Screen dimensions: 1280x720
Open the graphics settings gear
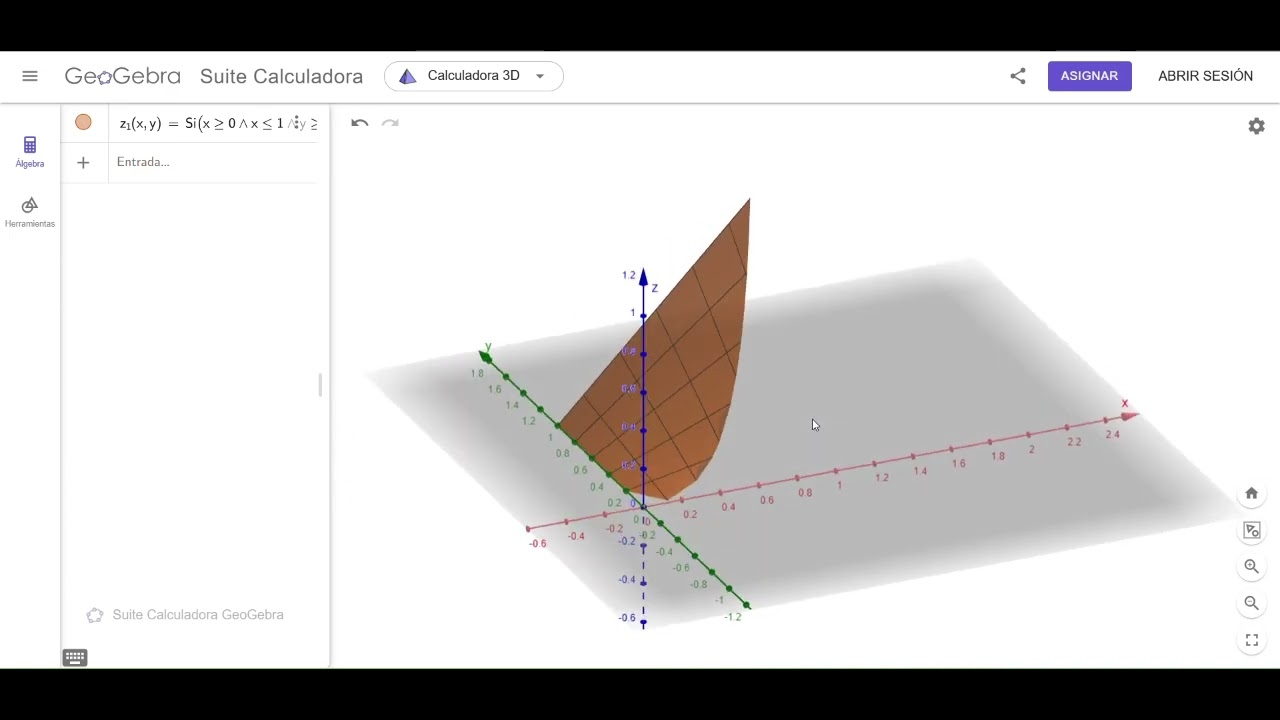click(1256, 126)
